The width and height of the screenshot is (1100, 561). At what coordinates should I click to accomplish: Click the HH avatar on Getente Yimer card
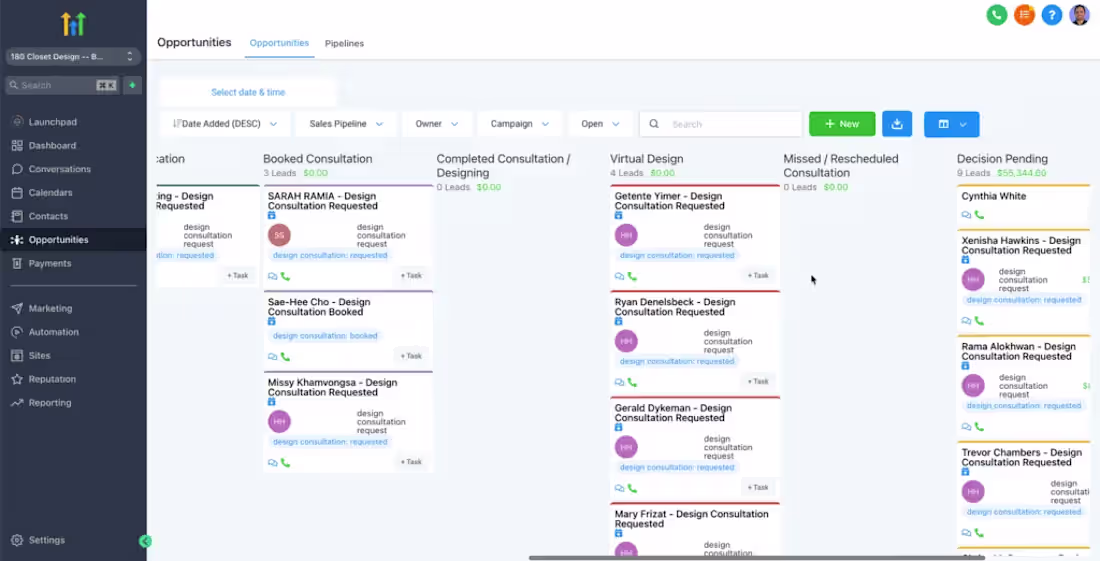(626, 236)
